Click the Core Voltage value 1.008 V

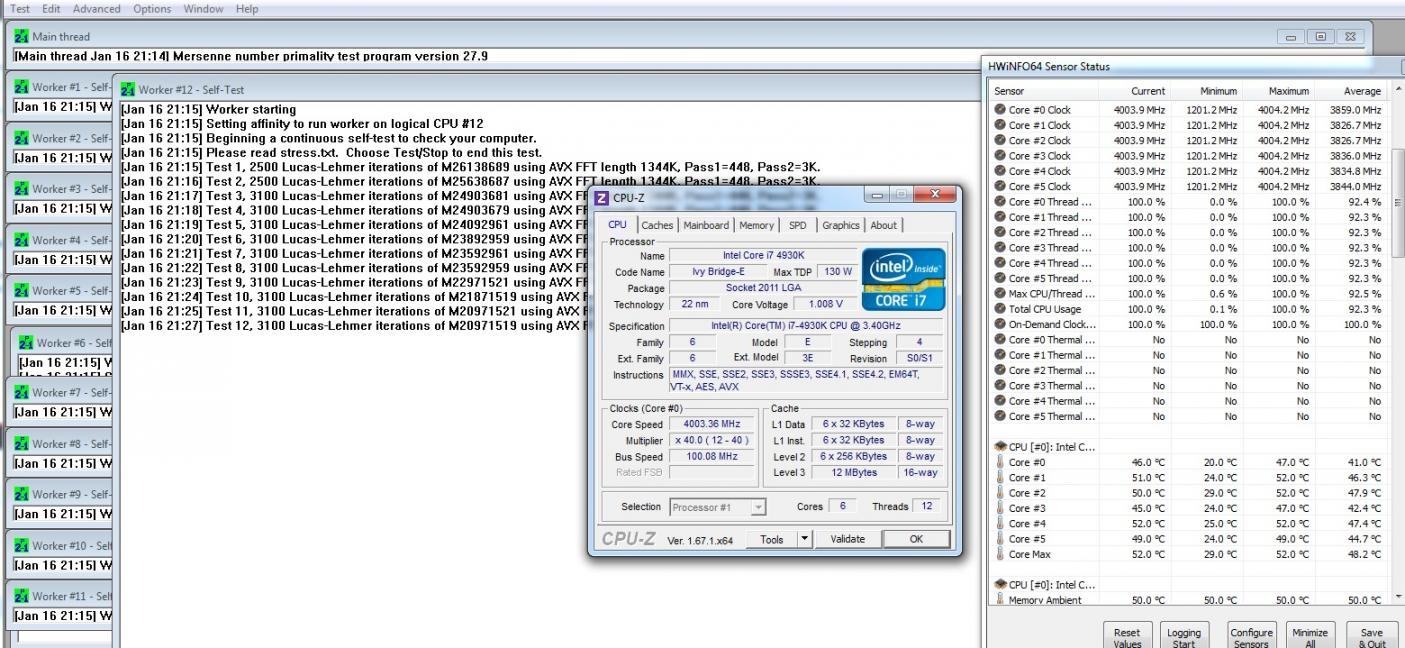[x=824, y=304]
